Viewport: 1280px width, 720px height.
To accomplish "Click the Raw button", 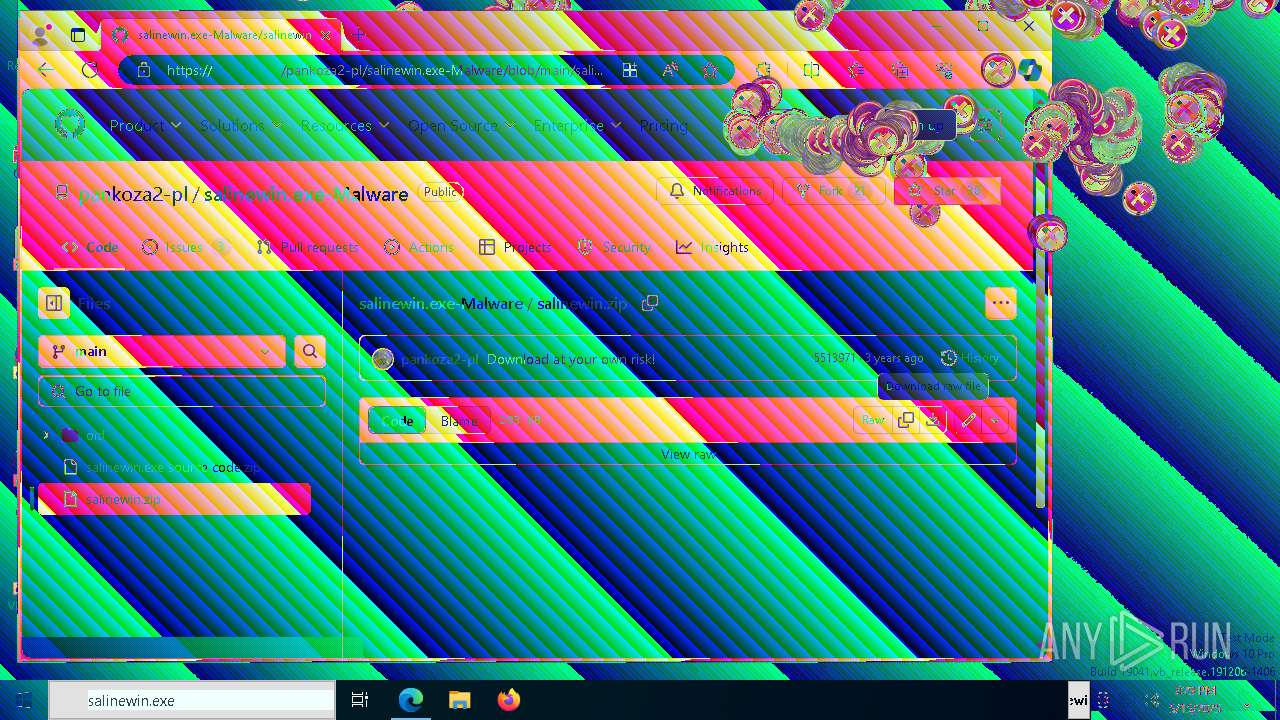I will [x=873, y=421].
